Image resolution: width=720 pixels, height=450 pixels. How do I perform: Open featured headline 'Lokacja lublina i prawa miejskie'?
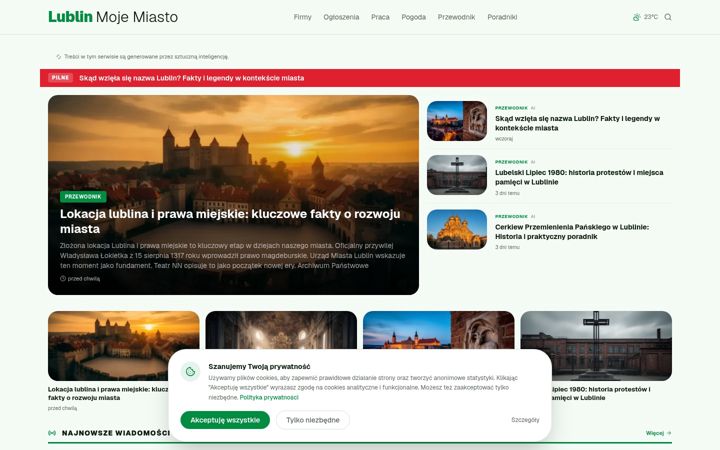(230, 221)
